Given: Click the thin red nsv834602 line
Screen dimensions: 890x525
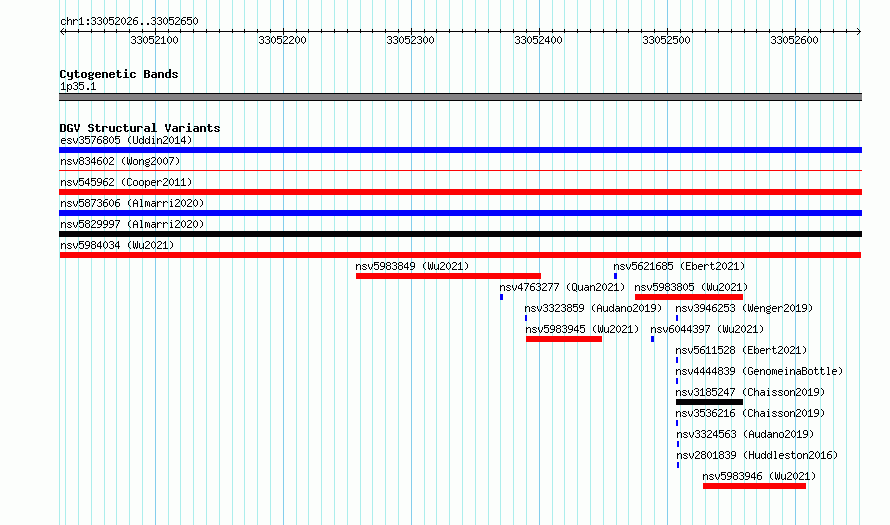Looking at the screenshot, I should [x=460, y=170].
